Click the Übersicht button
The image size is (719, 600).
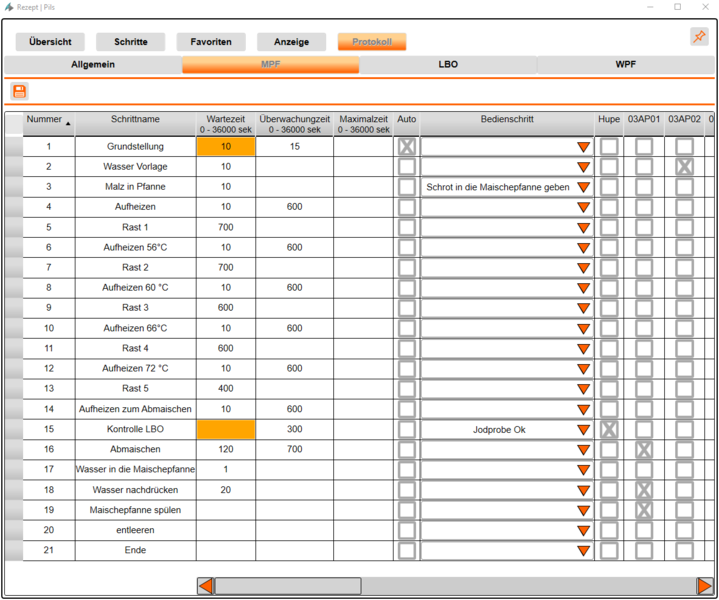tap(50, 42)
